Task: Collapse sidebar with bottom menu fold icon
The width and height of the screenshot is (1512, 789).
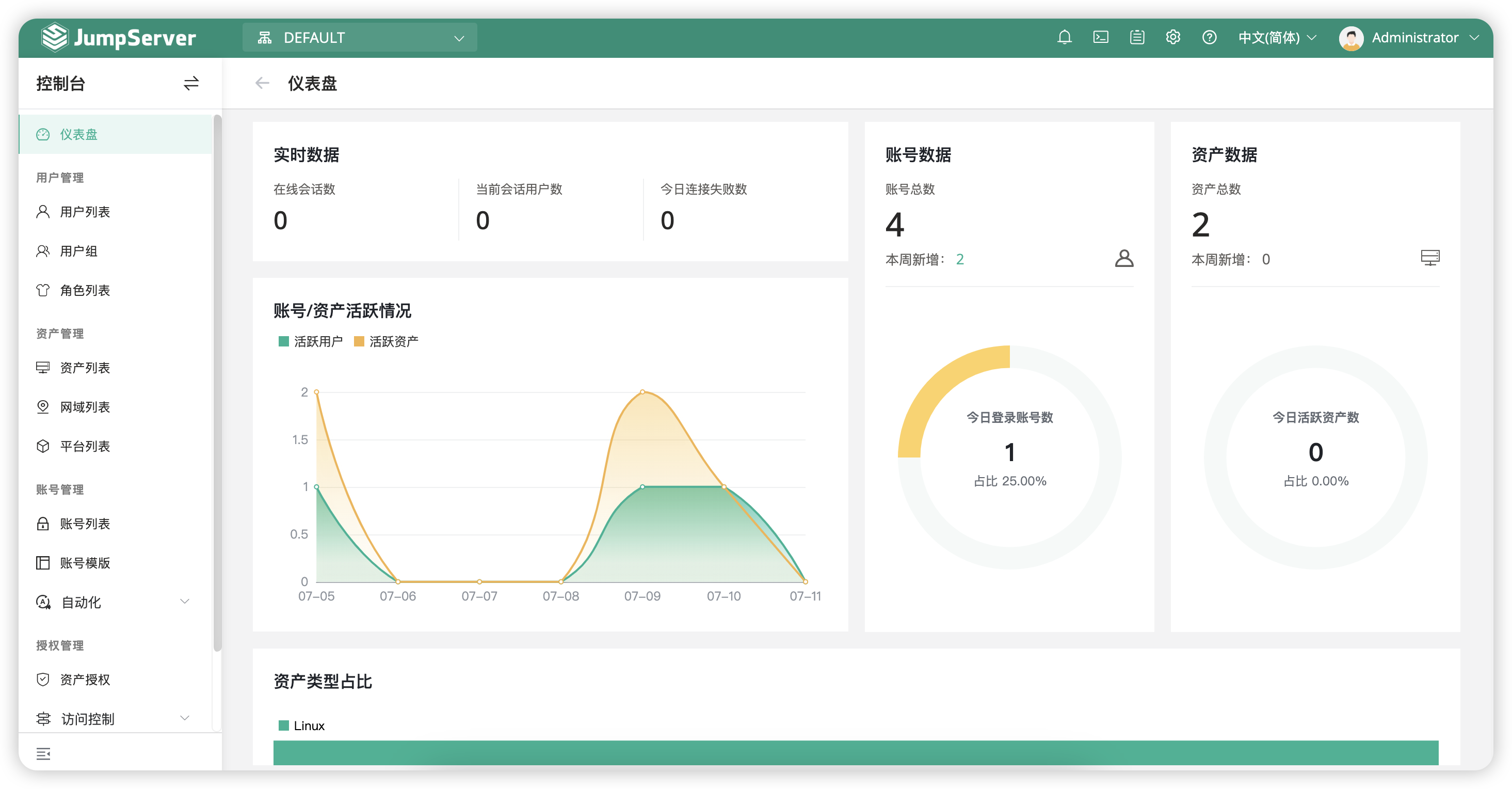Action: [43, 753]
